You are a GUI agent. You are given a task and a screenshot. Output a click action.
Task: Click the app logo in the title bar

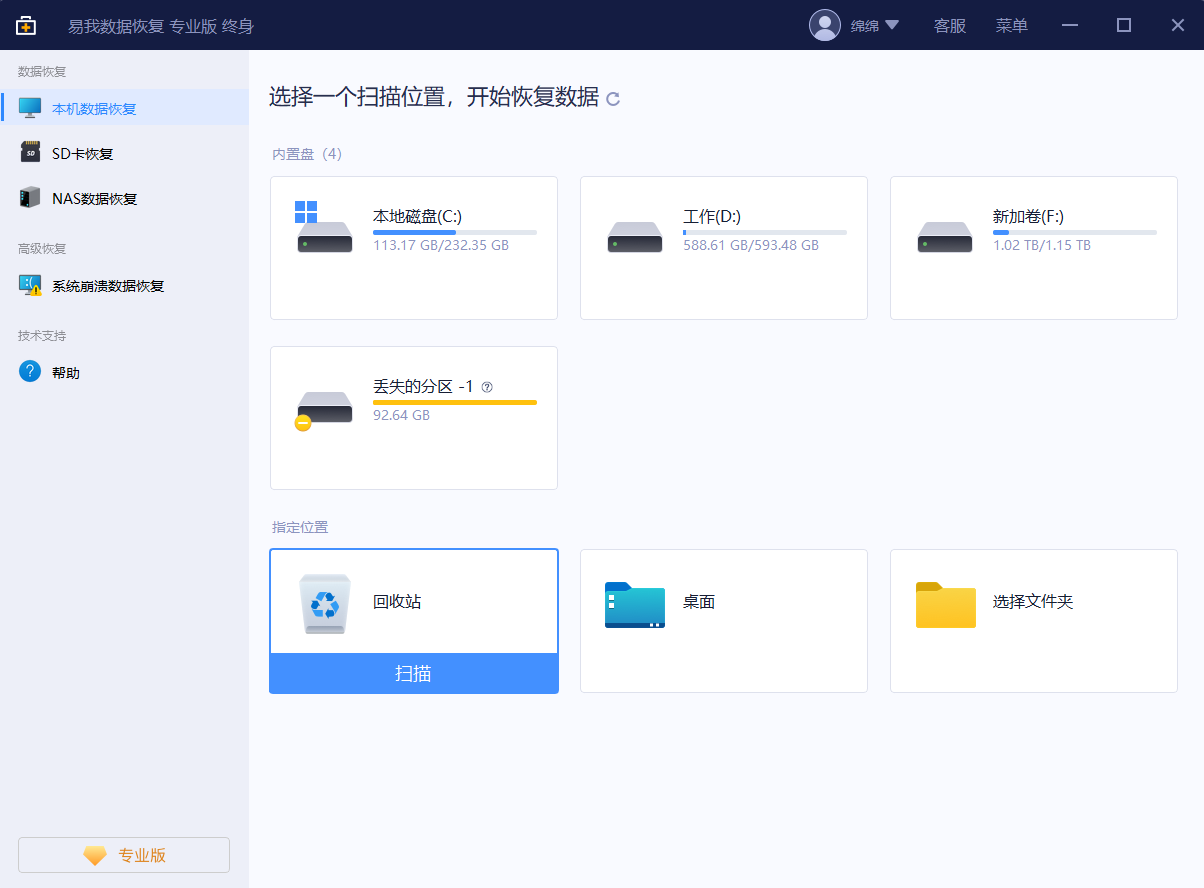click(25, 24)
